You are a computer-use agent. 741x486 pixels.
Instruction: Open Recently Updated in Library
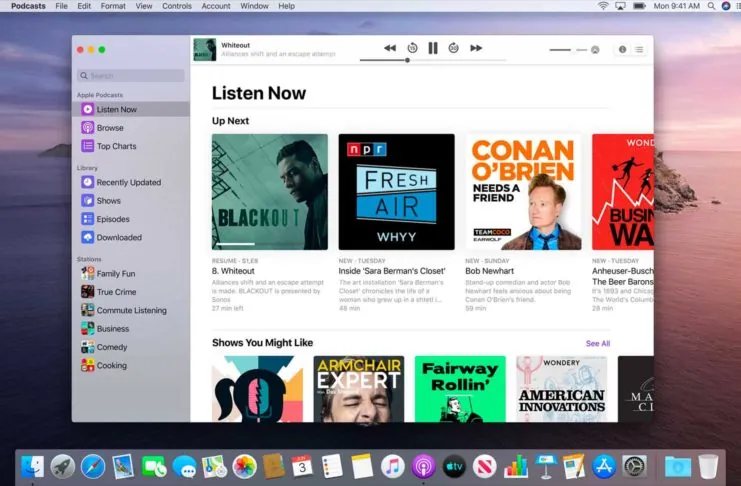131,182
